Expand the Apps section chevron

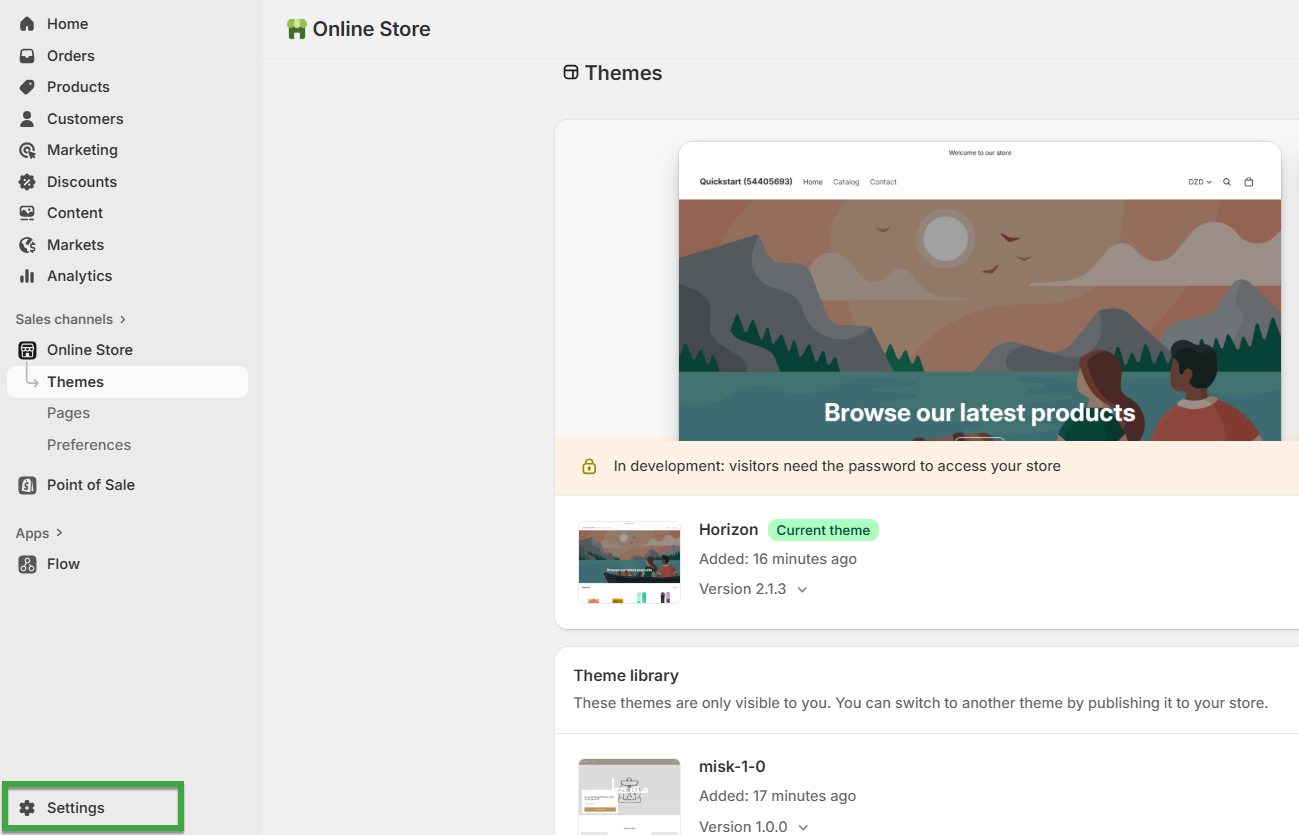[x=59, y=533]
